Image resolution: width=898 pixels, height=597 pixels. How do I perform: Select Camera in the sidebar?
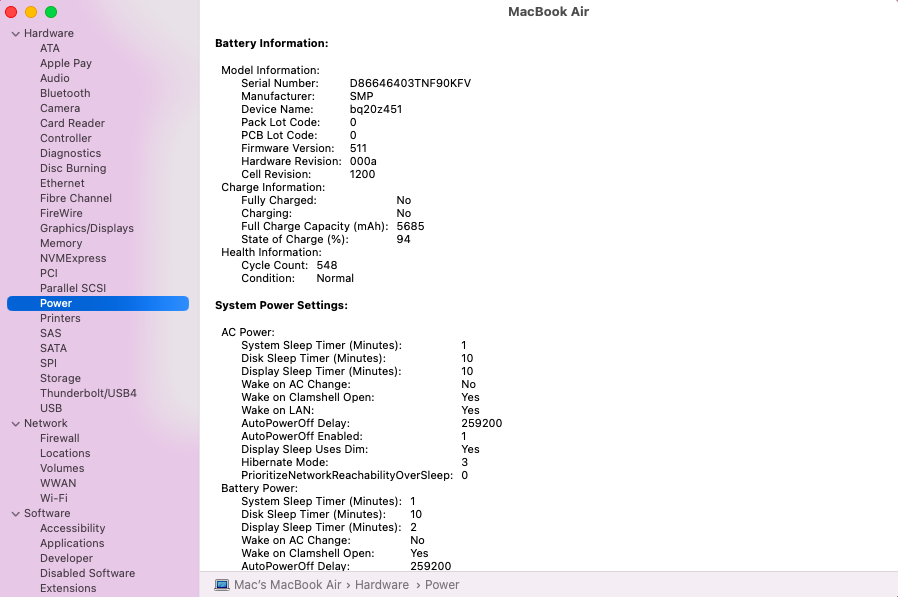coord(60,108)
